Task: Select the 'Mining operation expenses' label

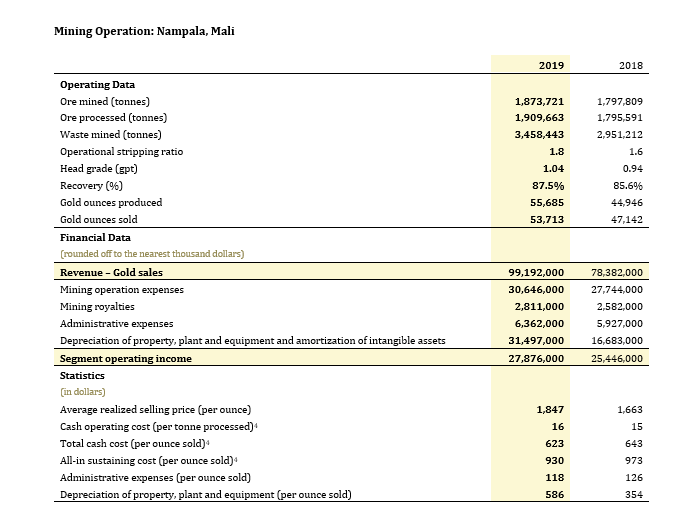Action: tap(122, 290)
